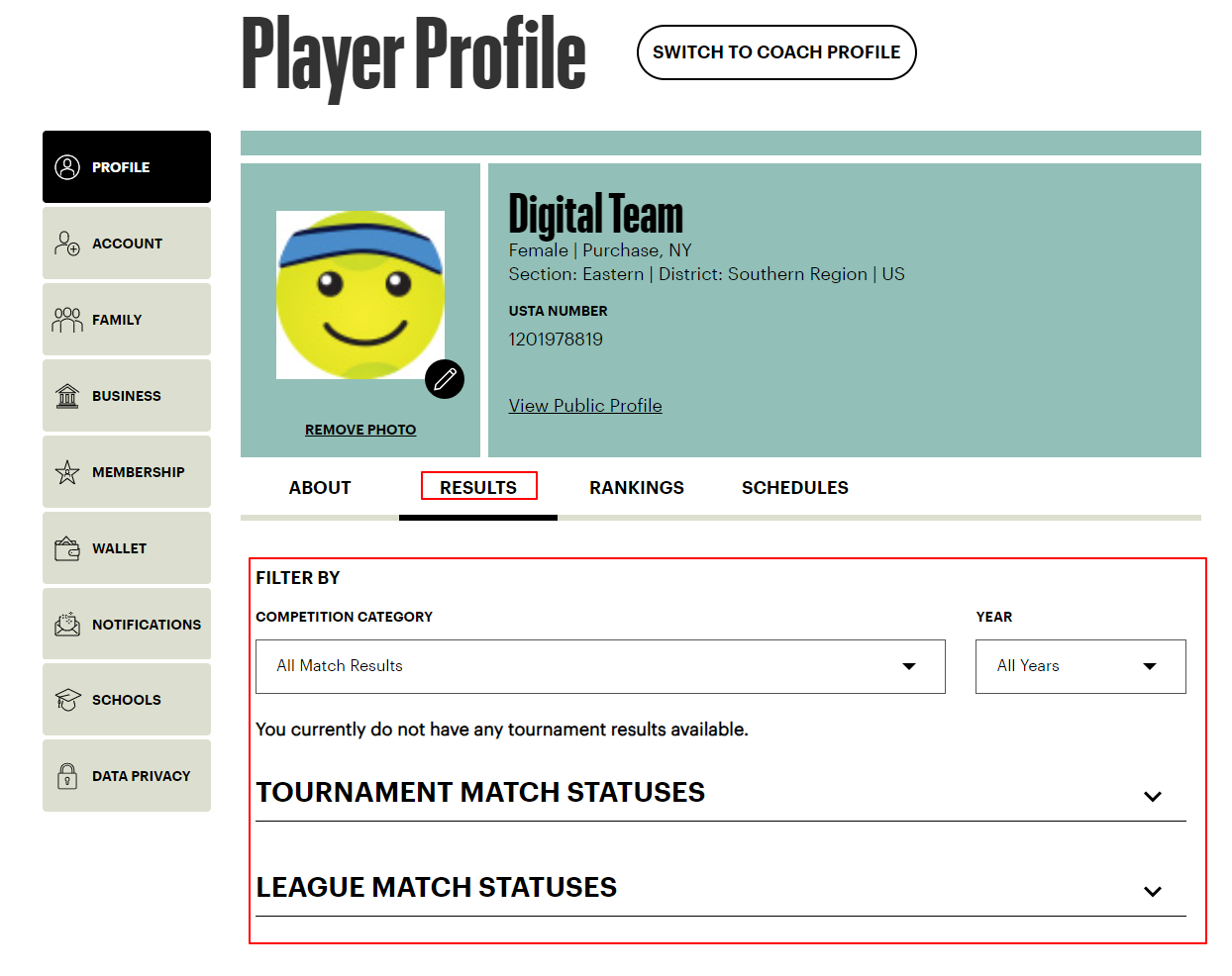This screenshot has height=976, width=1232.
Task: Click the Notifications label in sidebar
Action: click(x=147, y=625)
